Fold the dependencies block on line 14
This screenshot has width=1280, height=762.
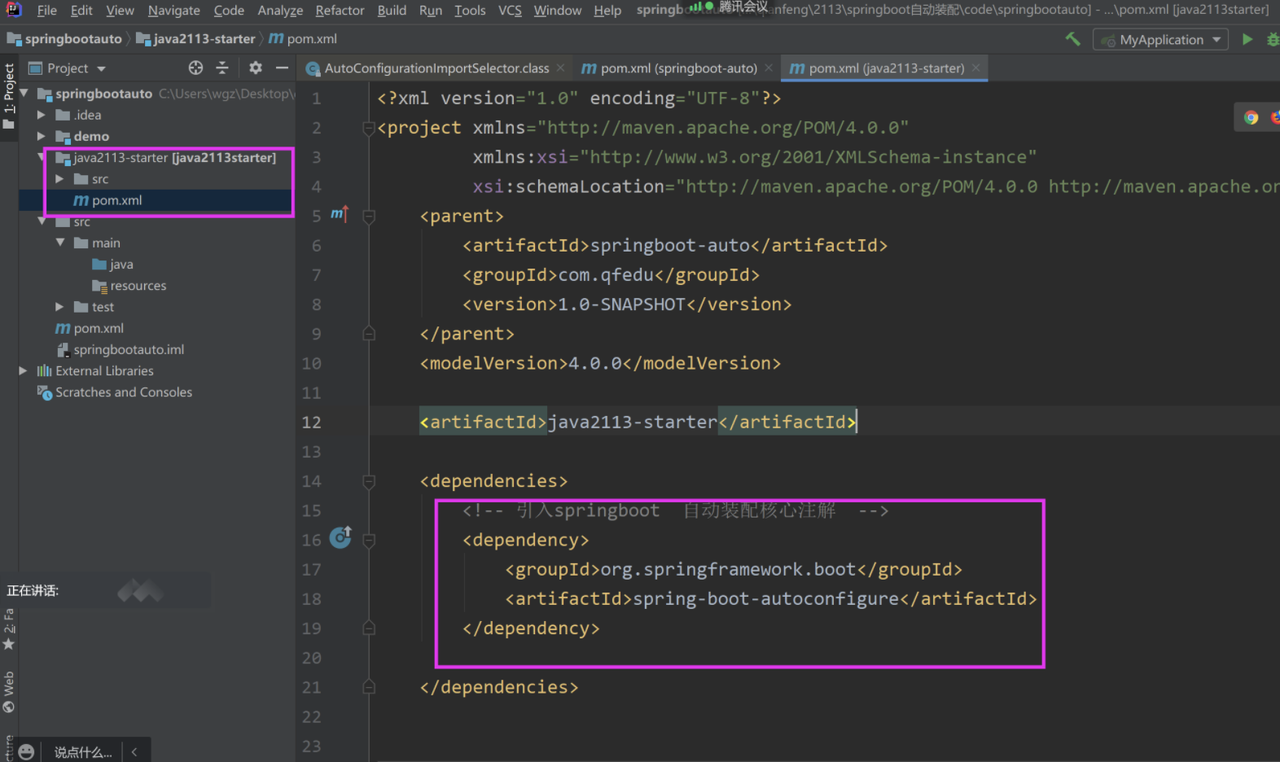(x=369, y=481)
